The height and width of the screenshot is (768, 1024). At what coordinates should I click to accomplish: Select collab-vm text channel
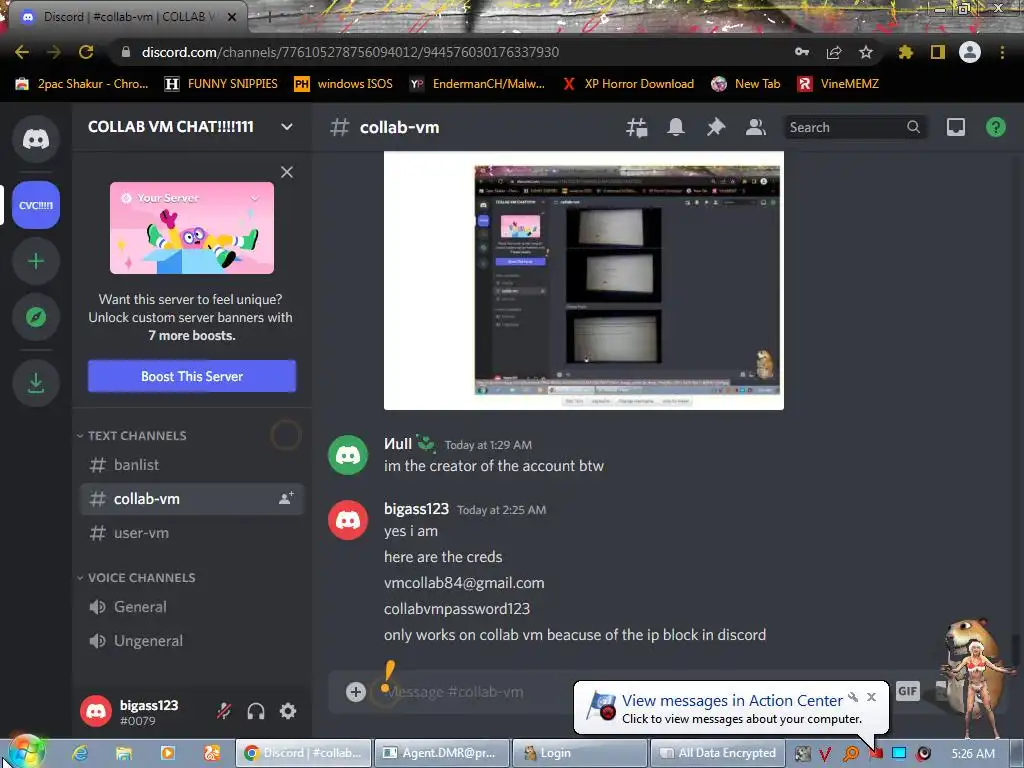192,499
